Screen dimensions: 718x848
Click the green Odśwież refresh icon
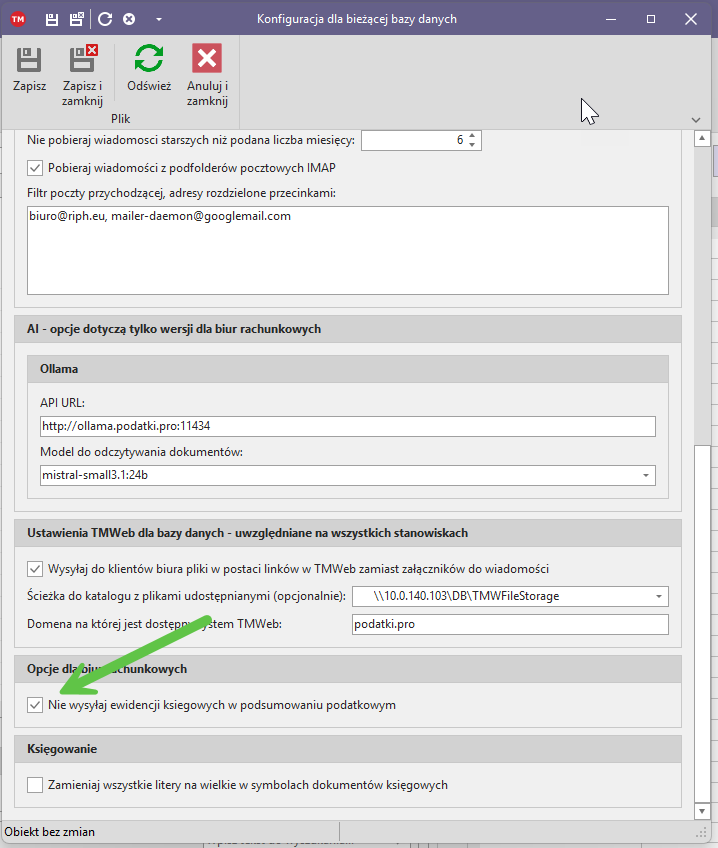(149, 59)
